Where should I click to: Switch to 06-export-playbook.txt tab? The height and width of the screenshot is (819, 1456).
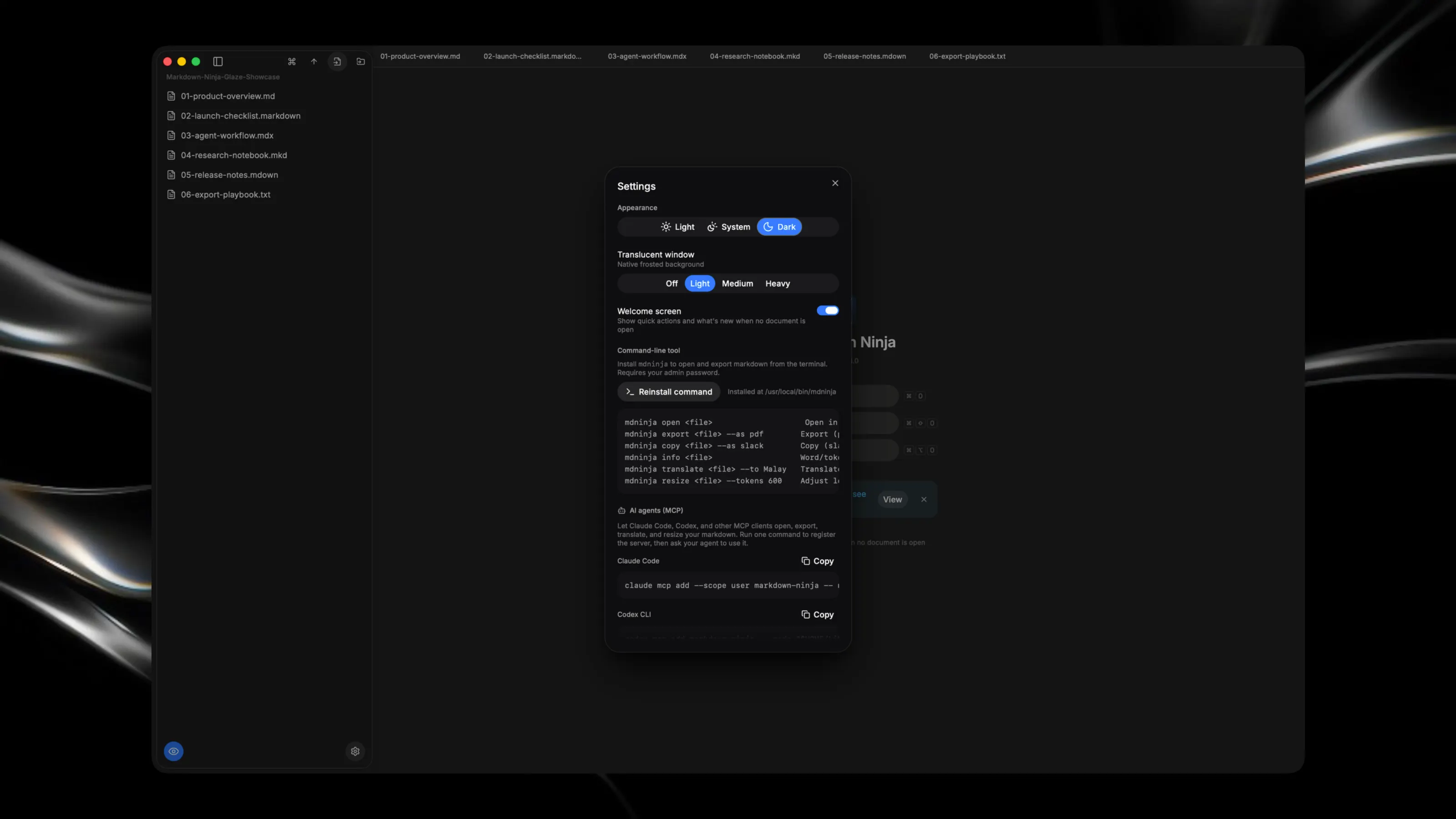pyautogui.click(x=967, y=56)
